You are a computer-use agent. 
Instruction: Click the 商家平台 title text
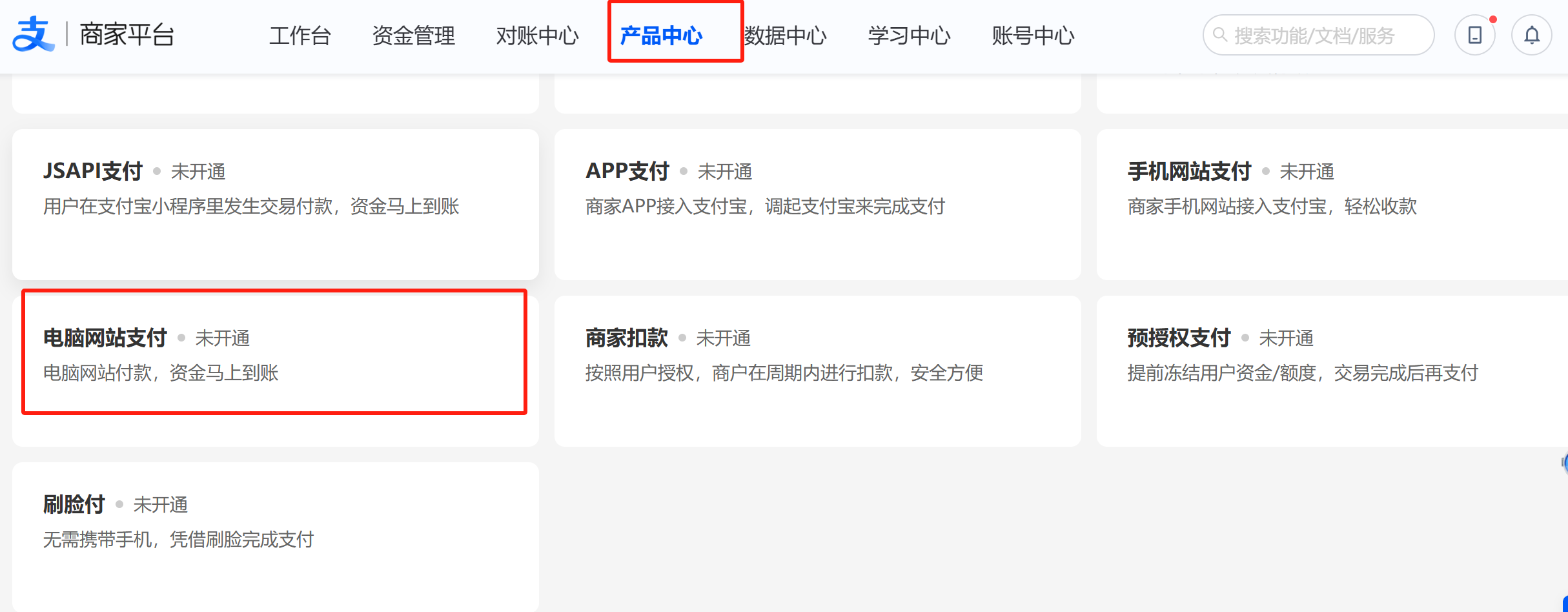click(127, 35)
